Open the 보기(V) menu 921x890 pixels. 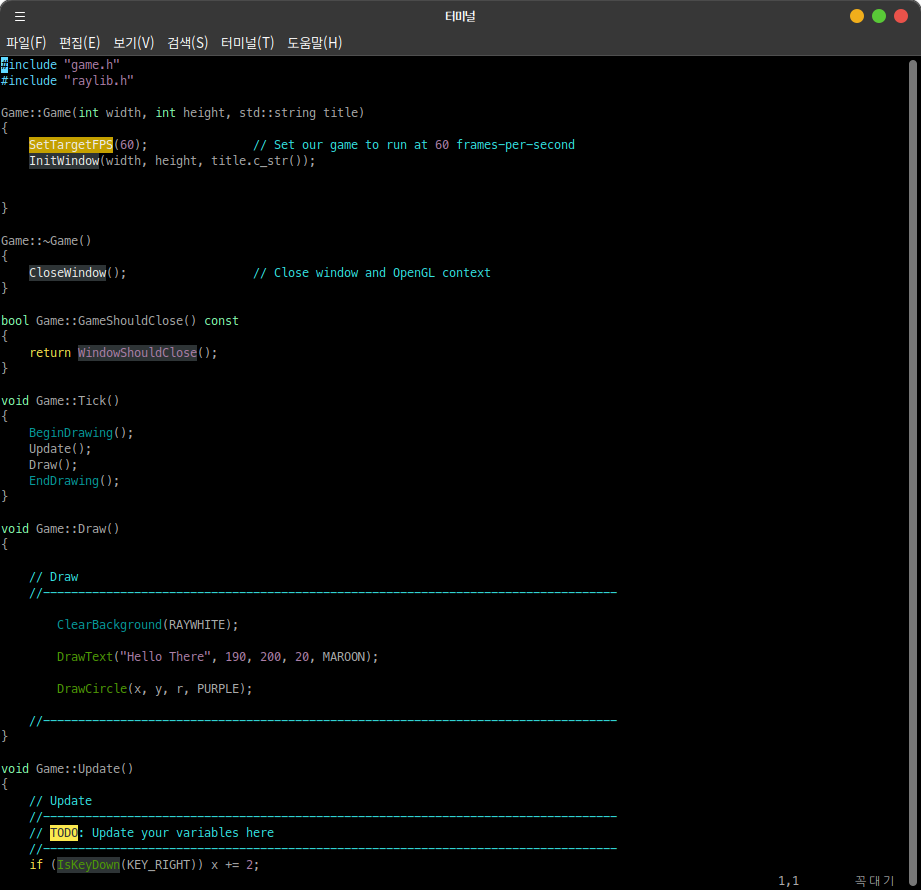click(134, 42)
